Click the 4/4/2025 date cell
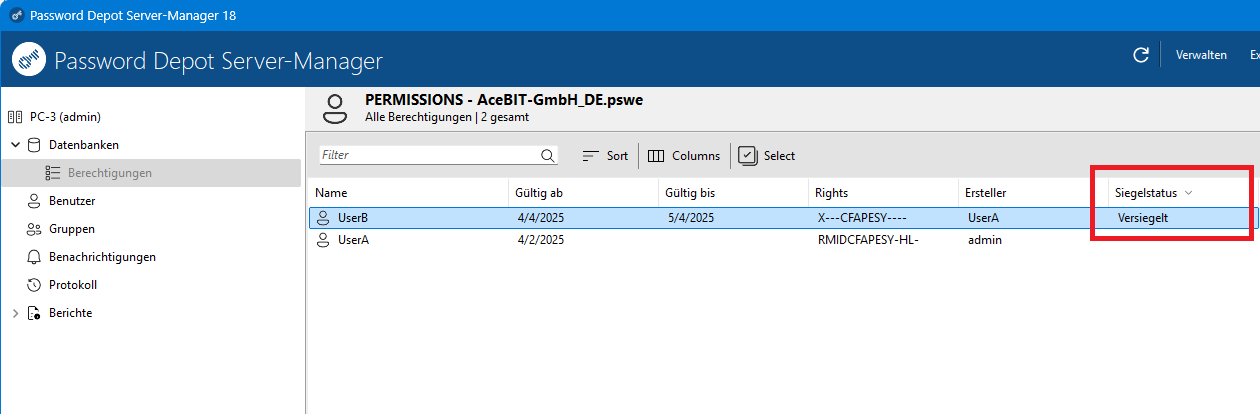Image resolution: width=1260 pixels, height=414 pixels. pos(541,217)
